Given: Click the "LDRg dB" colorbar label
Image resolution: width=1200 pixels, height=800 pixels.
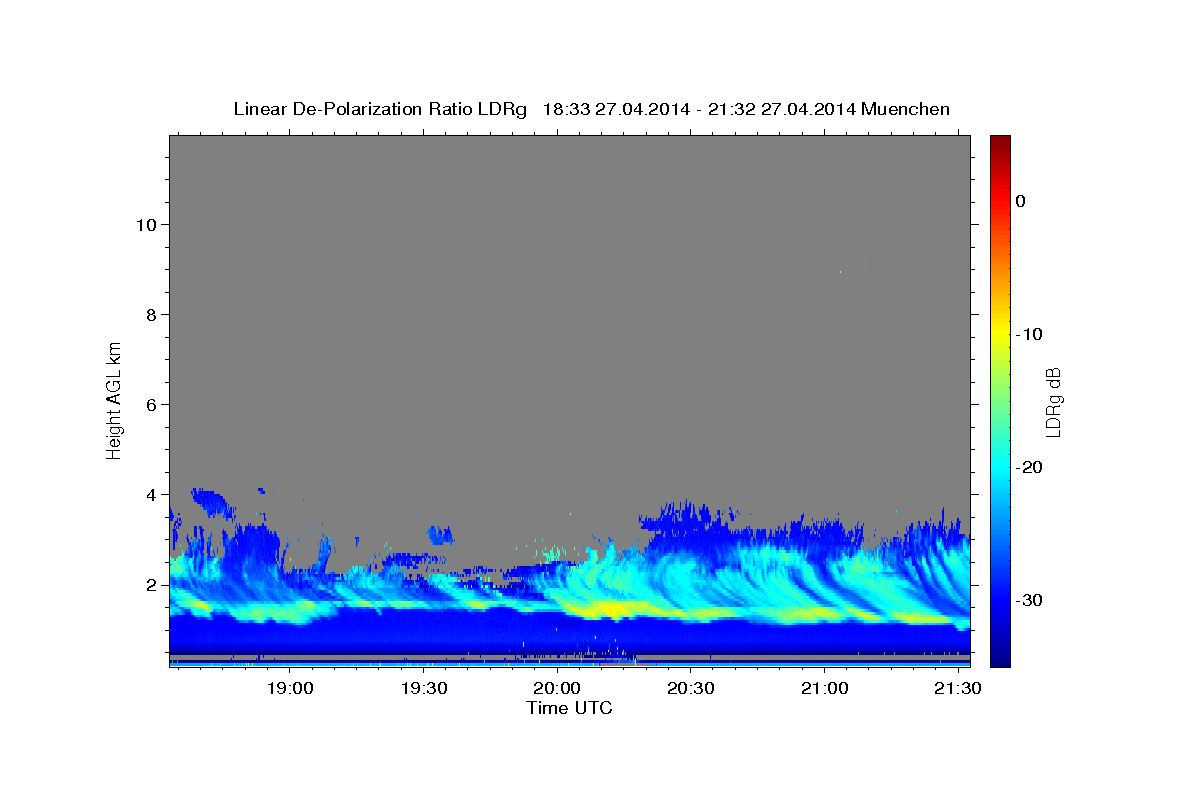Looking at the screenshot, I should point(1052,401).
